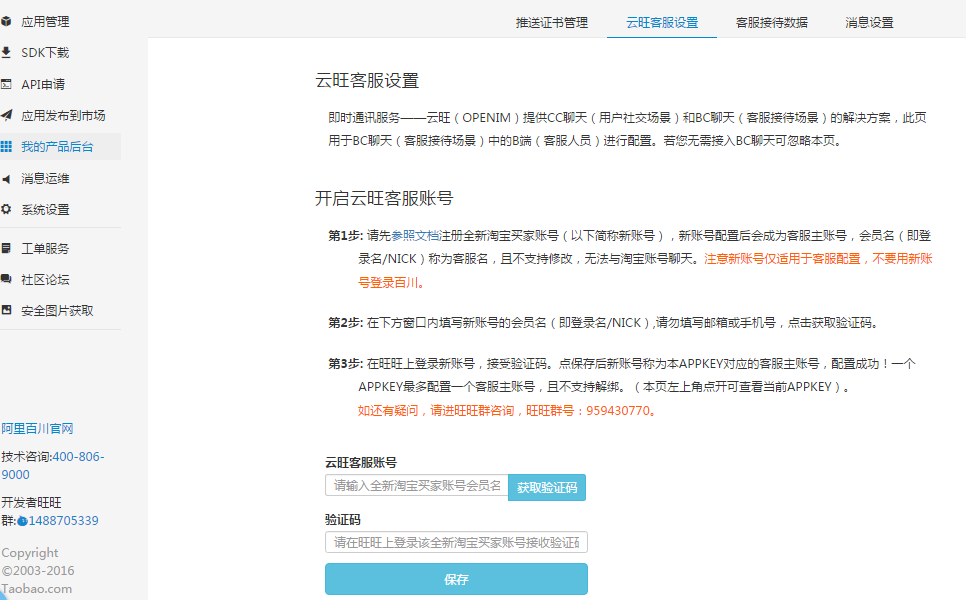
Task: Click the Copyright ©2003-2016 Taobao.com text
Action: (38, 570)
